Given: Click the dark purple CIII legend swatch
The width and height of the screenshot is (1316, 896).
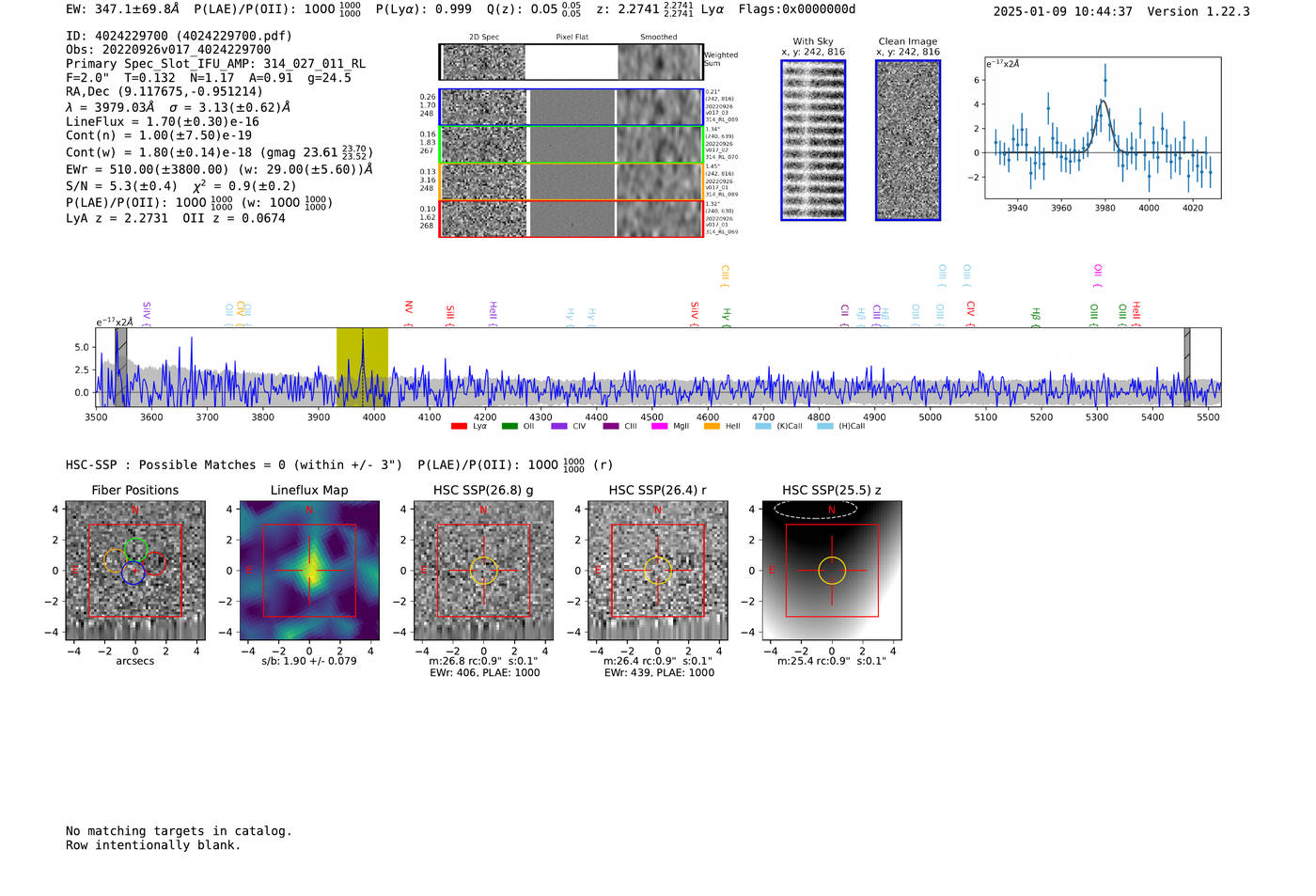Looking at the screenshot, I should (611, 426).
